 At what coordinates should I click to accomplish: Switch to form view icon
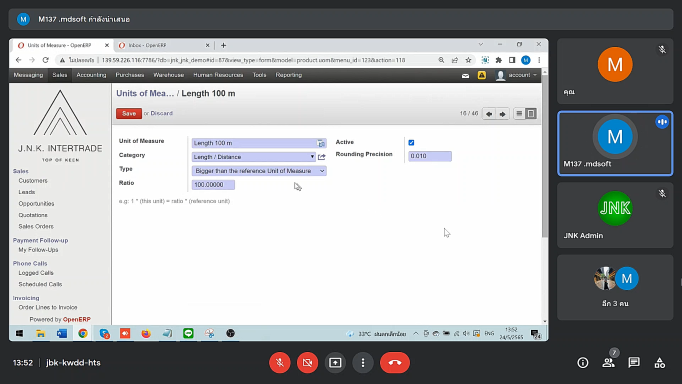point(531,114)
